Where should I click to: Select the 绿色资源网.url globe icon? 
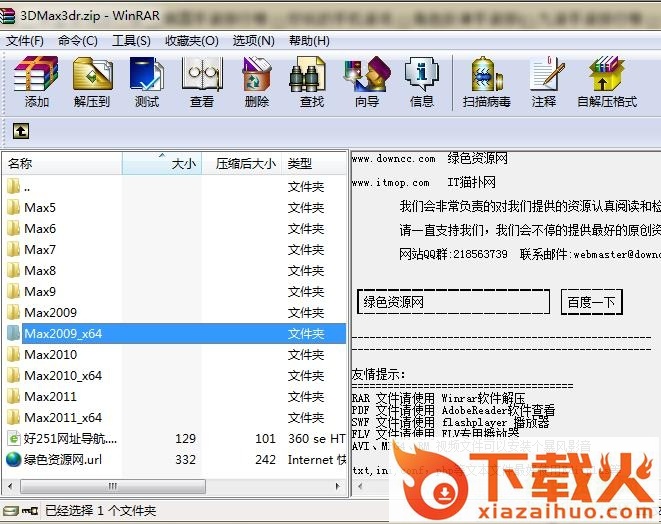point(13,459)
